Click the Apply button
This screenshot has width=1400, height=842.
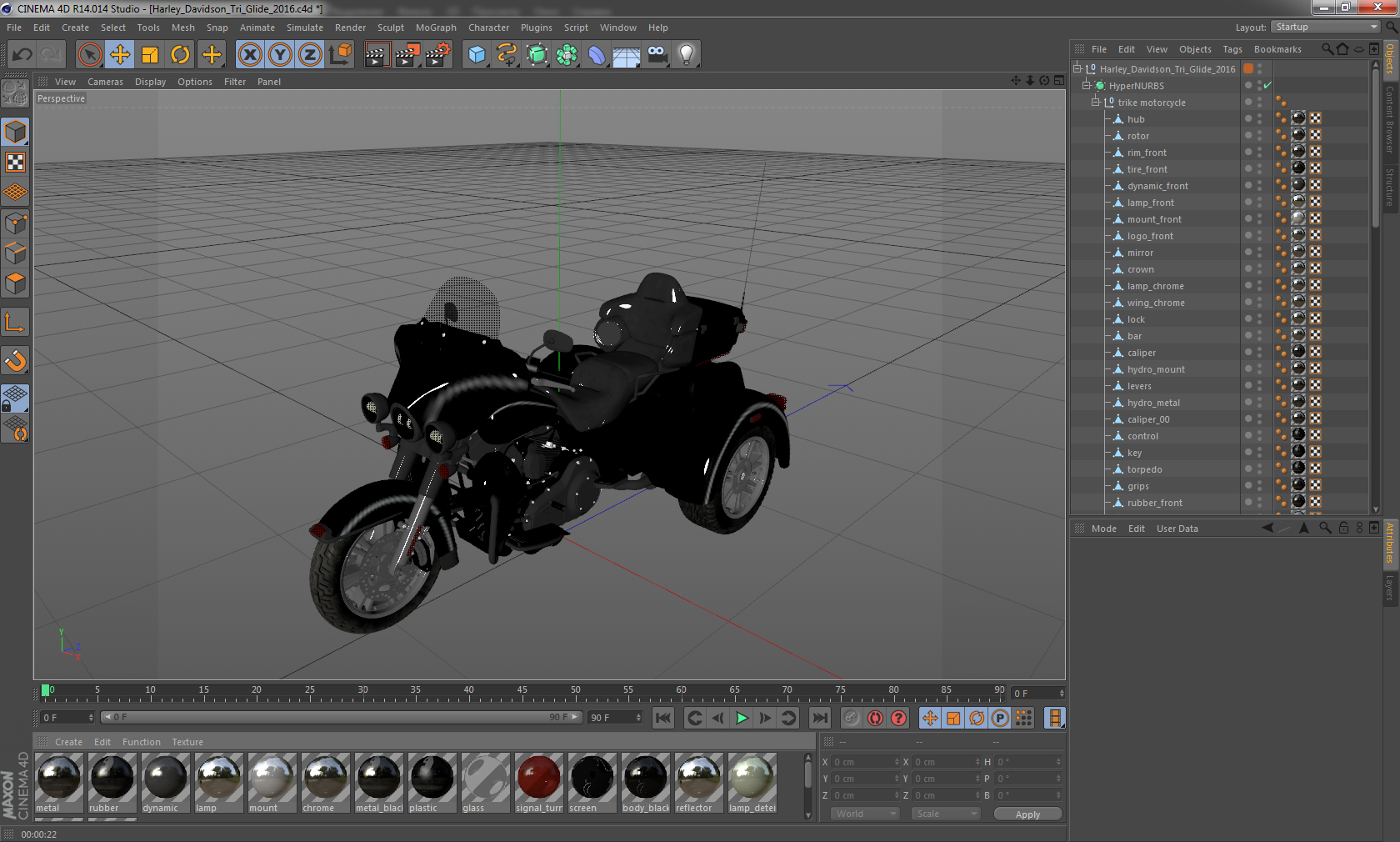tap(1027, 814)
